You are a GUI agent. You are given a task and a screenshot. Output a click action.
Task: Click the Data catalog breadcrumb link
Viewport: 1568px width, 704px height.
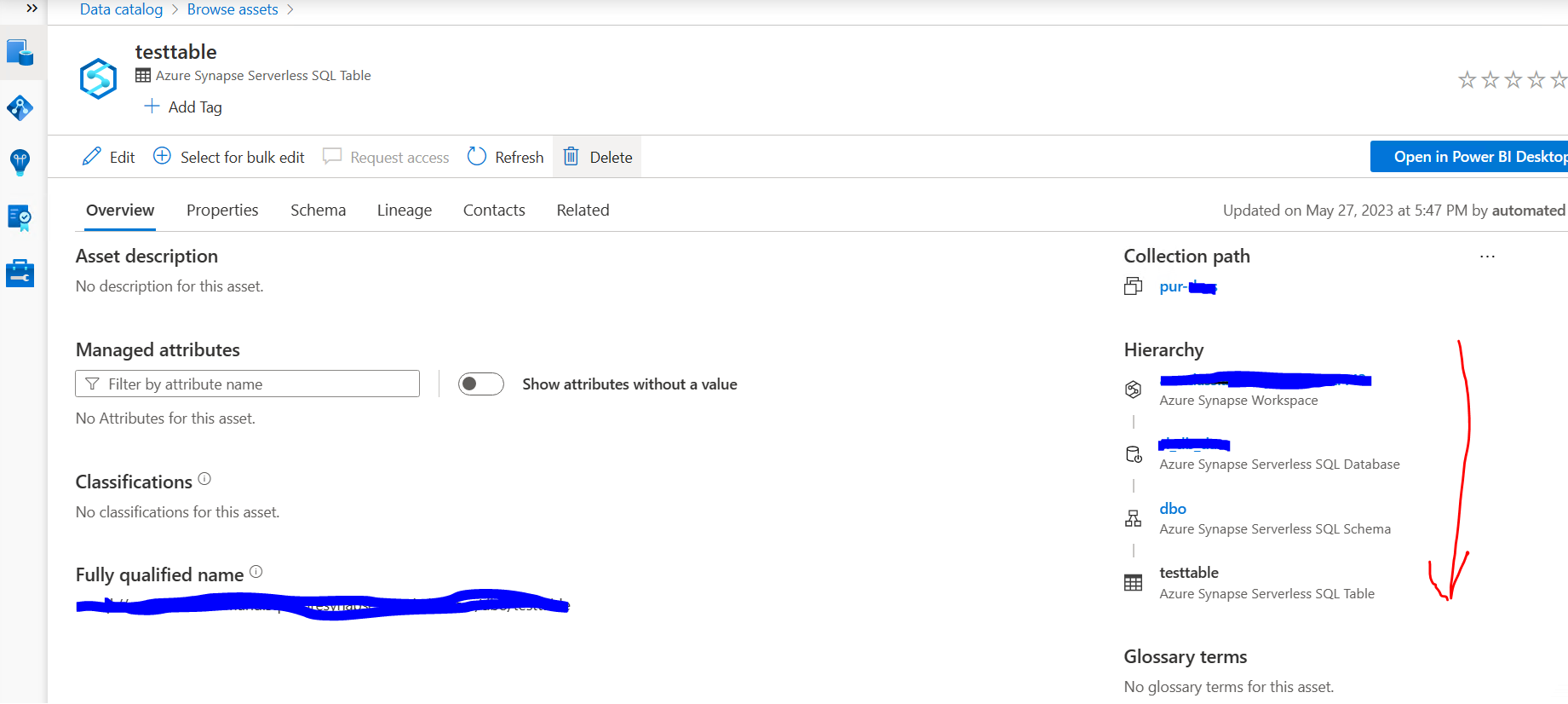[121, 9]
